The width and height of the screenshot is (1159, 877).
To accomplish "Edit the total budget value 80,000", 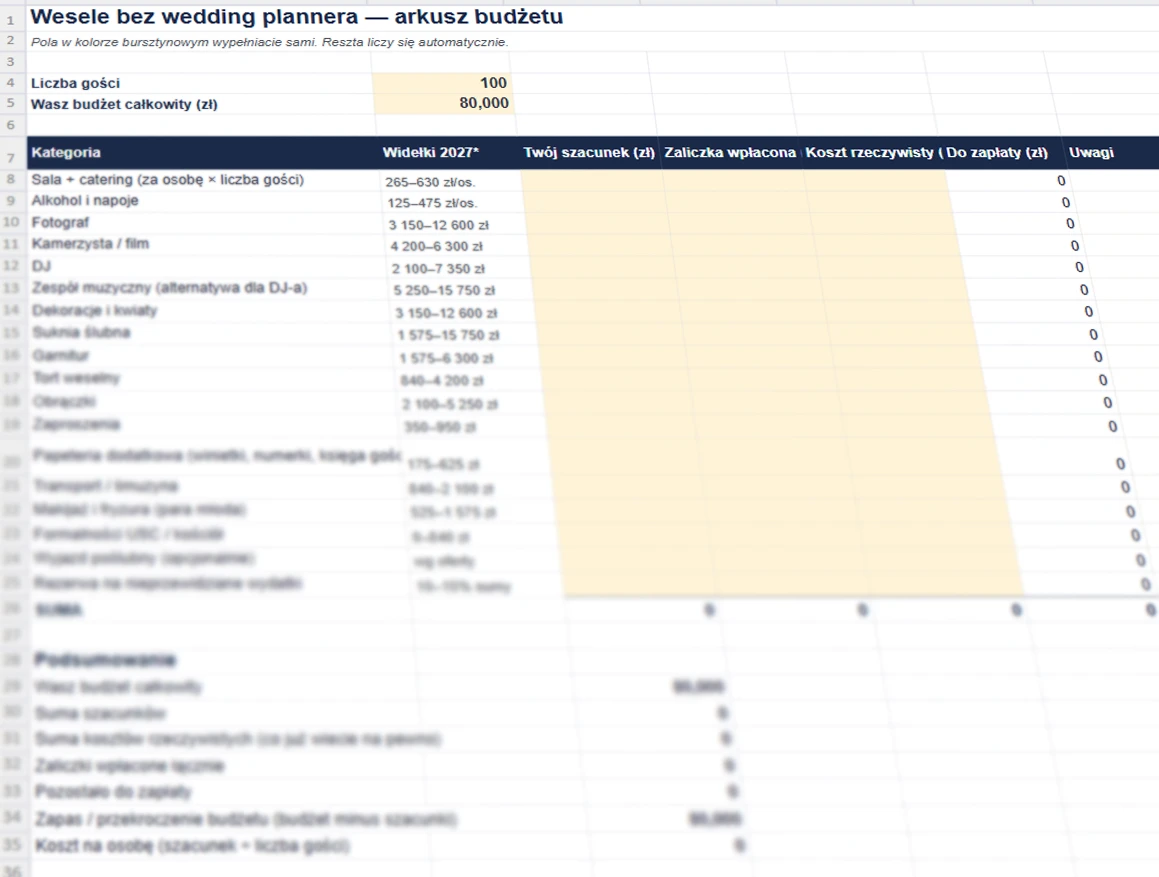I will [x=443, y=103].
